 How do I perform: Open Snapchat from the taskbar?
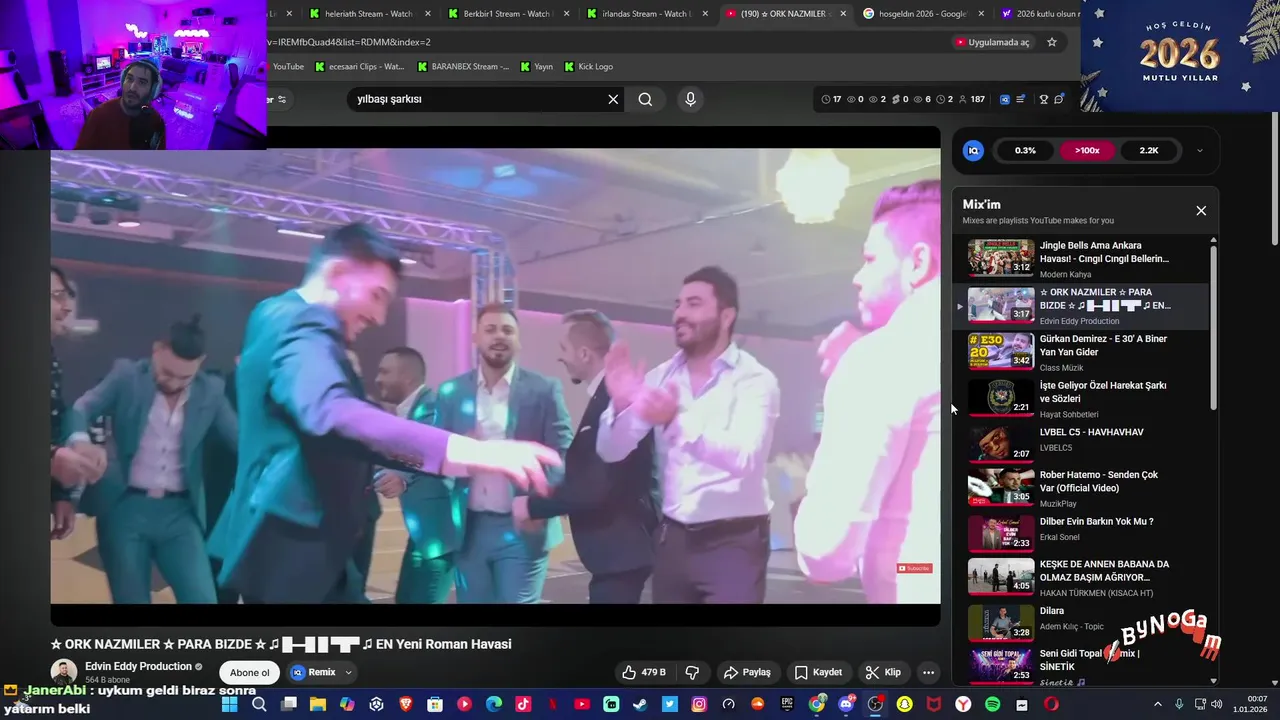(904, 704)
